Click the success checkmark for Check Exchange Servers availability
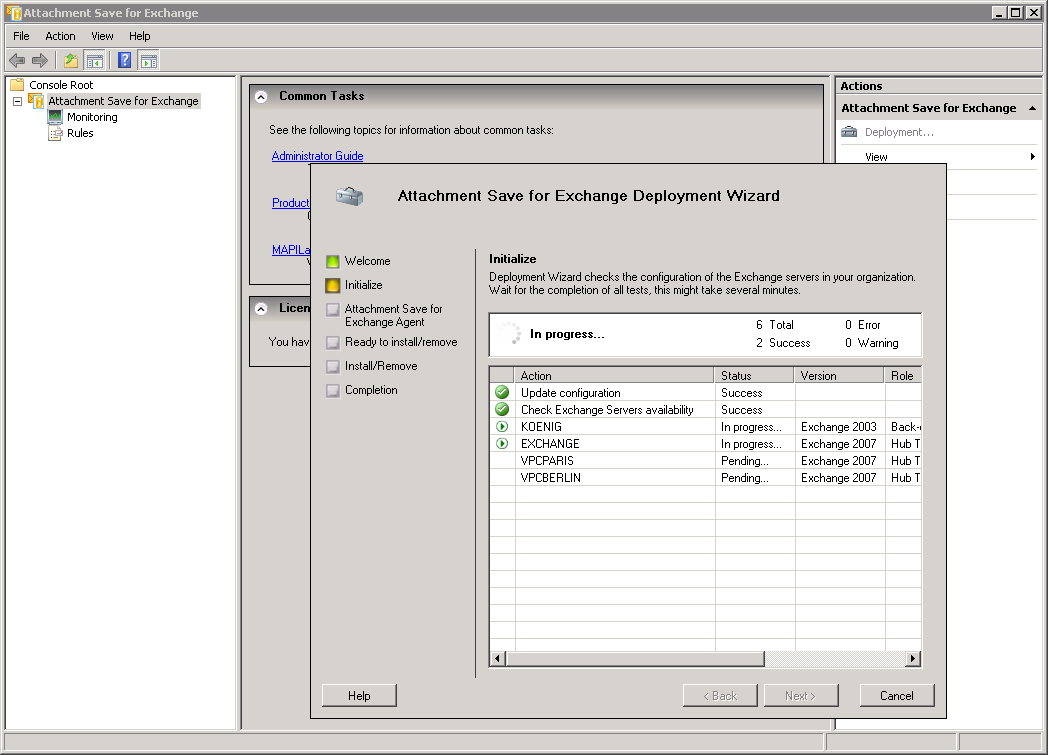 pyautogui.click(x=502, y=409)
